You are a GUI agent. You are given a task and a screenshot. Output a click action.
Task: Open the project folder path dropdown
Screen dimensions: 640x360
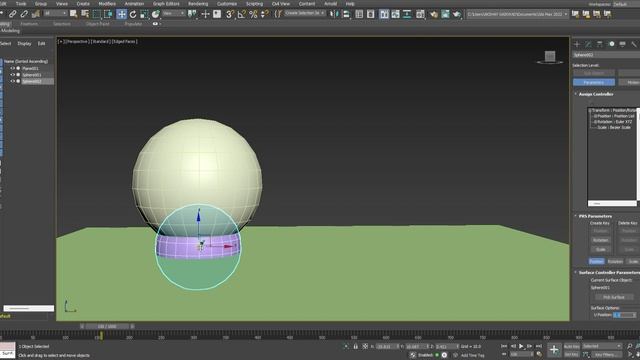click(x=518, y=14)
